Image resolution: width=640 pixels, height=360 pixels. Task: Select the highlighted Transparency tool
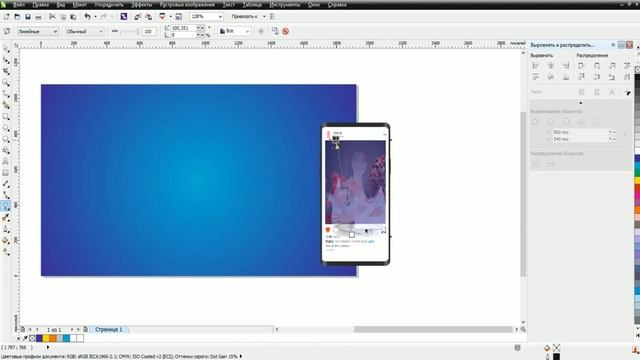click(x=6, y=207)
